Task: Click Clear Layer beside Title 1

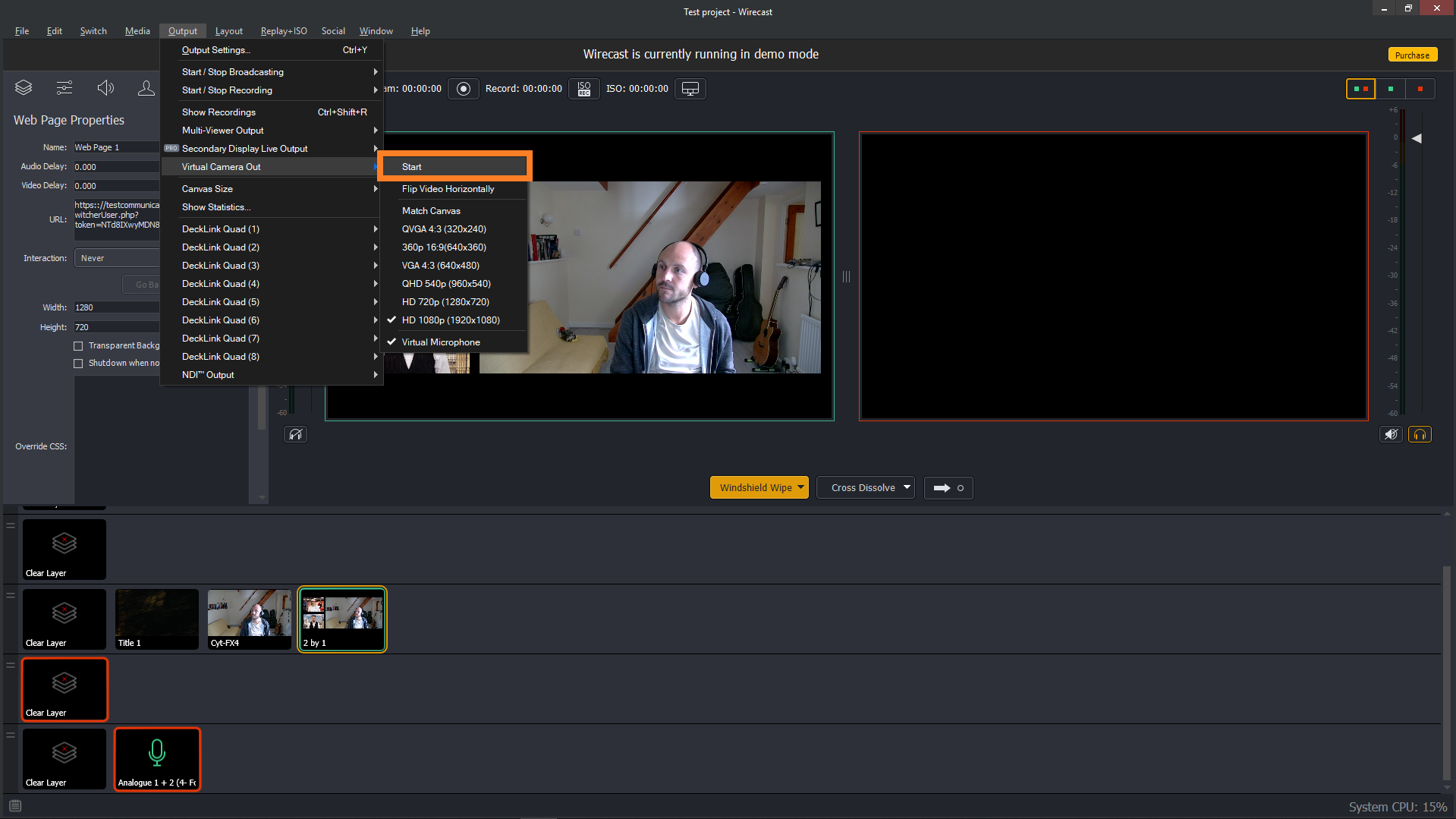Action: [x=64, y=619]
